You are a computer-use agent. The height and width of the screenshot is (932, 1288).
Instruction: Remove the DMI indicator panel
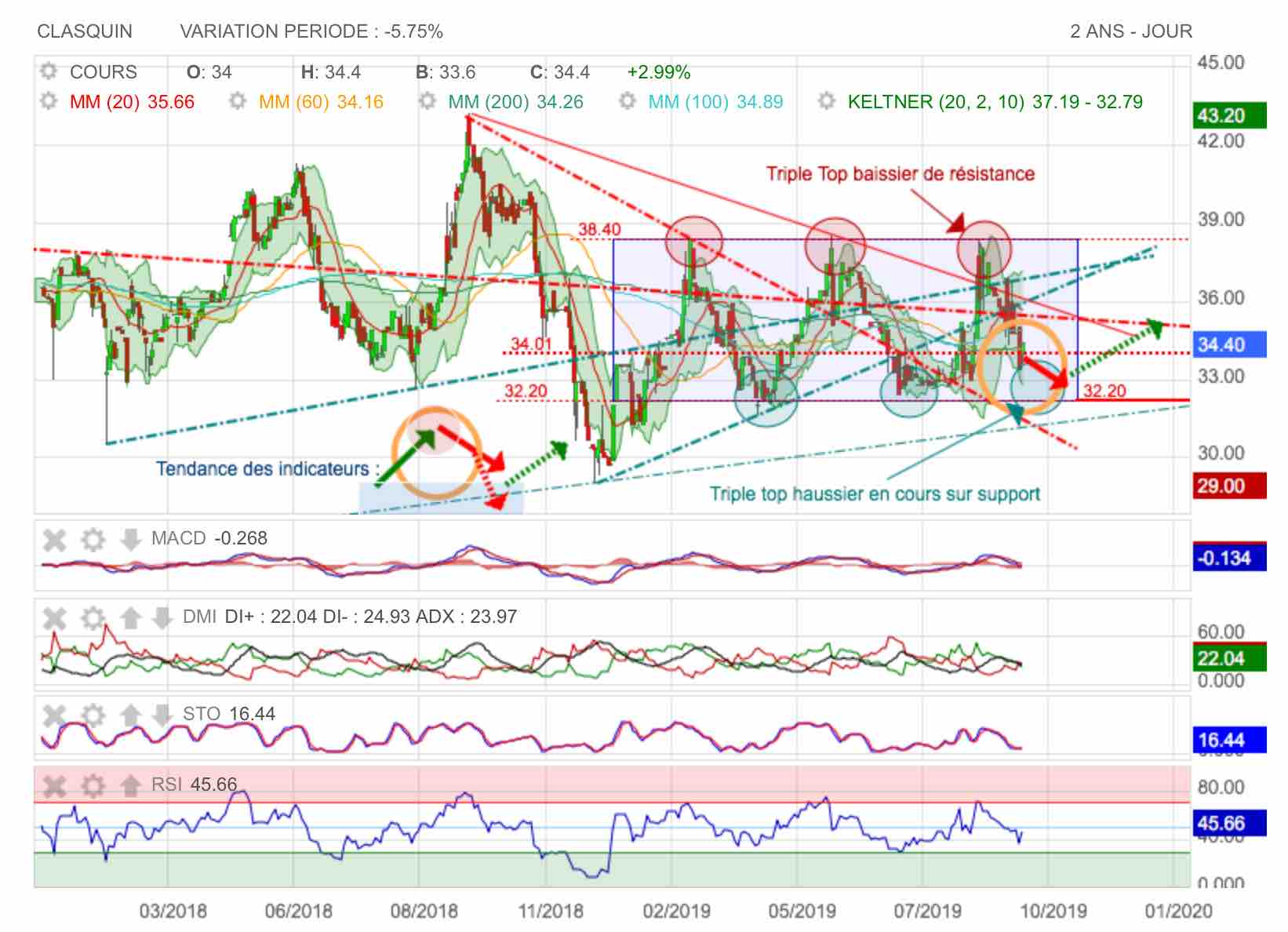pyautogui.click(x=54, y=618)
